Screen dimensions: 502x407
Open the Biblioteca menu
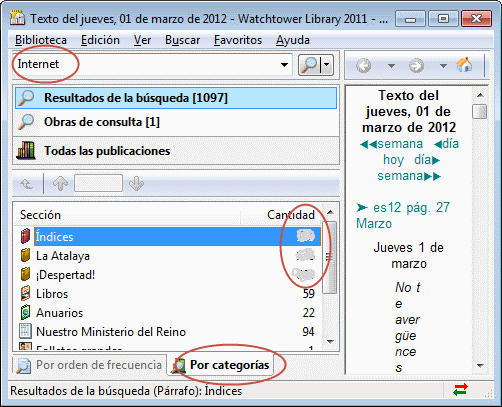[x=41, y=40]
